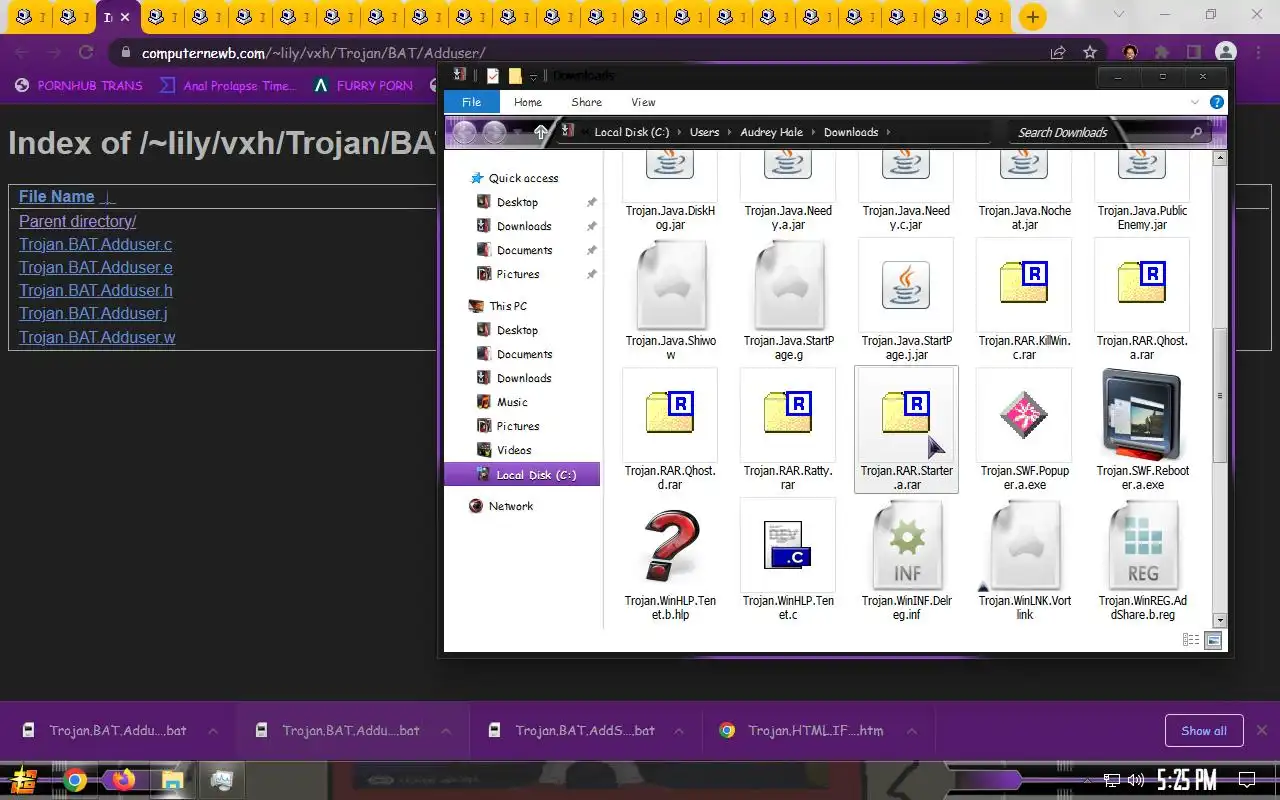Click Chrome address bar URL
The image size is (1280, 800).
[313, 53]
